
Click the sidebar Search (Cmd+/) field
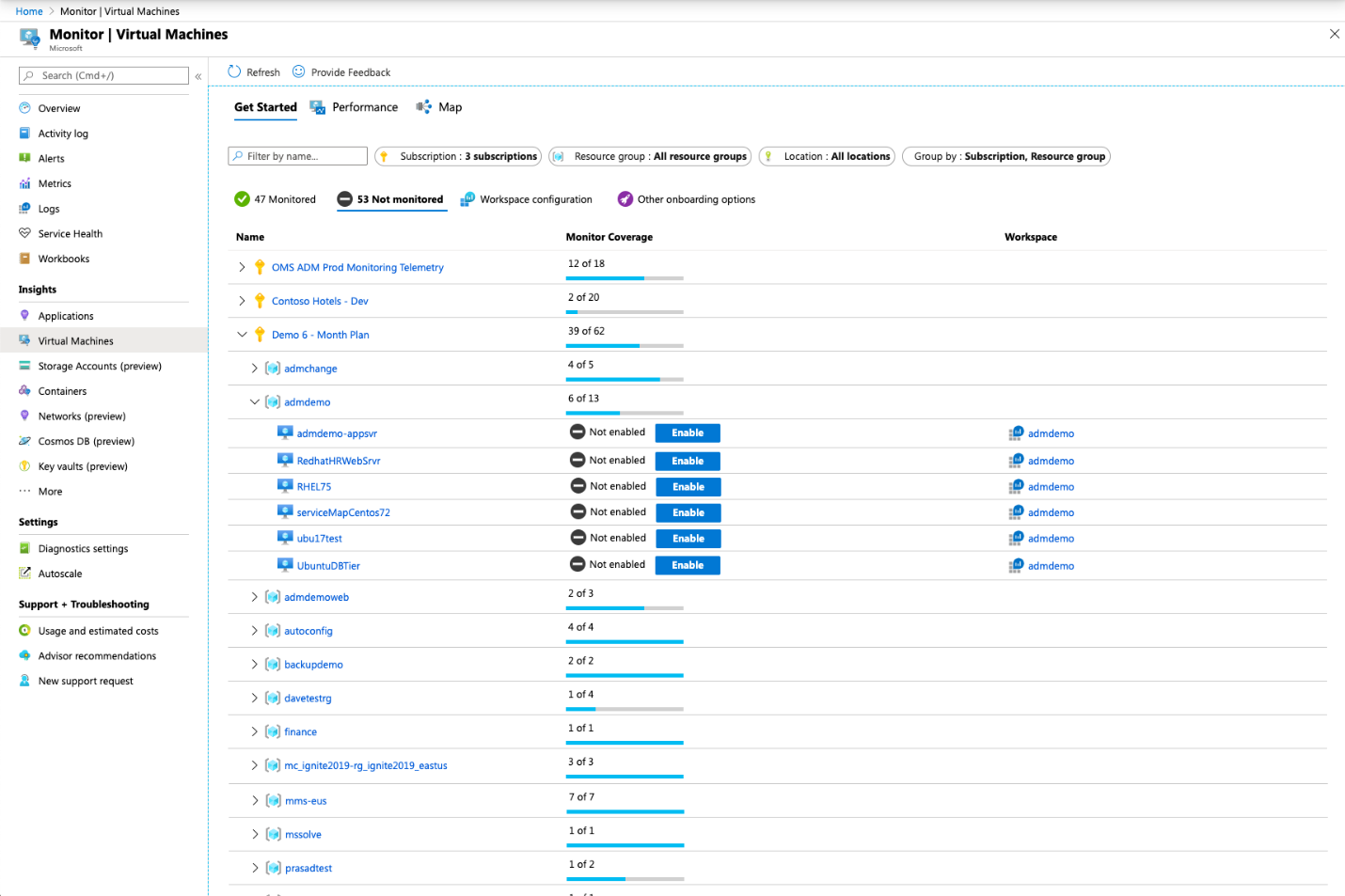tap(103, 75)
